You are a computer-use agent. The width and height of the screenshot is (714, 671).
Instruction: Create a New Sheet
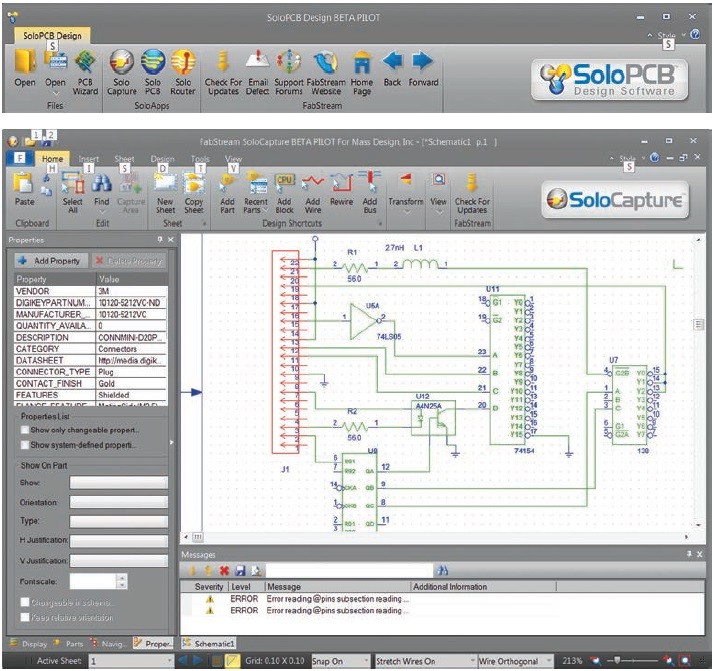(165, 193)
